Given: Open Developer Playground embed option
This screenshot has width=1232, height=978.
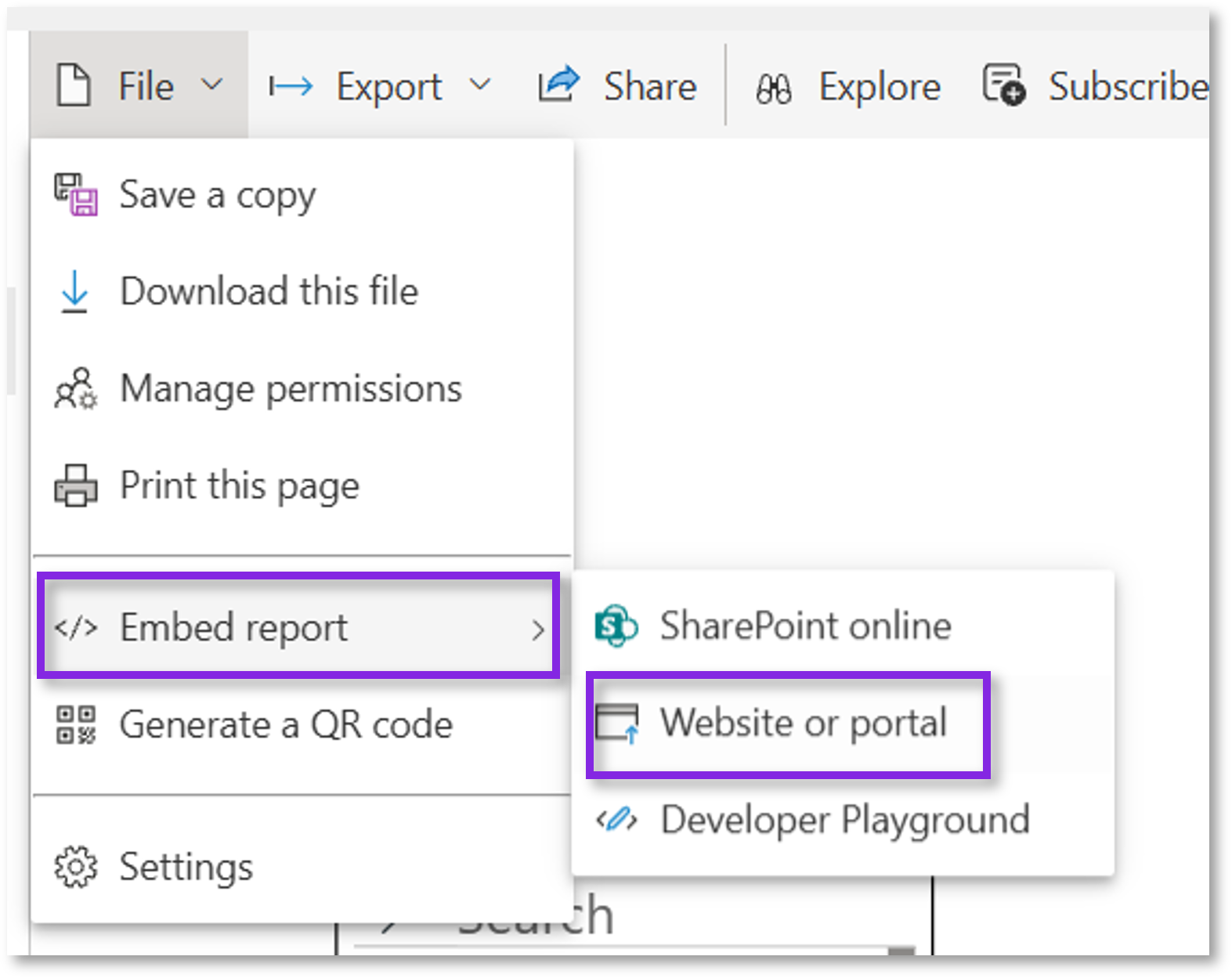Looking at the screenshot, I should (x=843, y=820).
